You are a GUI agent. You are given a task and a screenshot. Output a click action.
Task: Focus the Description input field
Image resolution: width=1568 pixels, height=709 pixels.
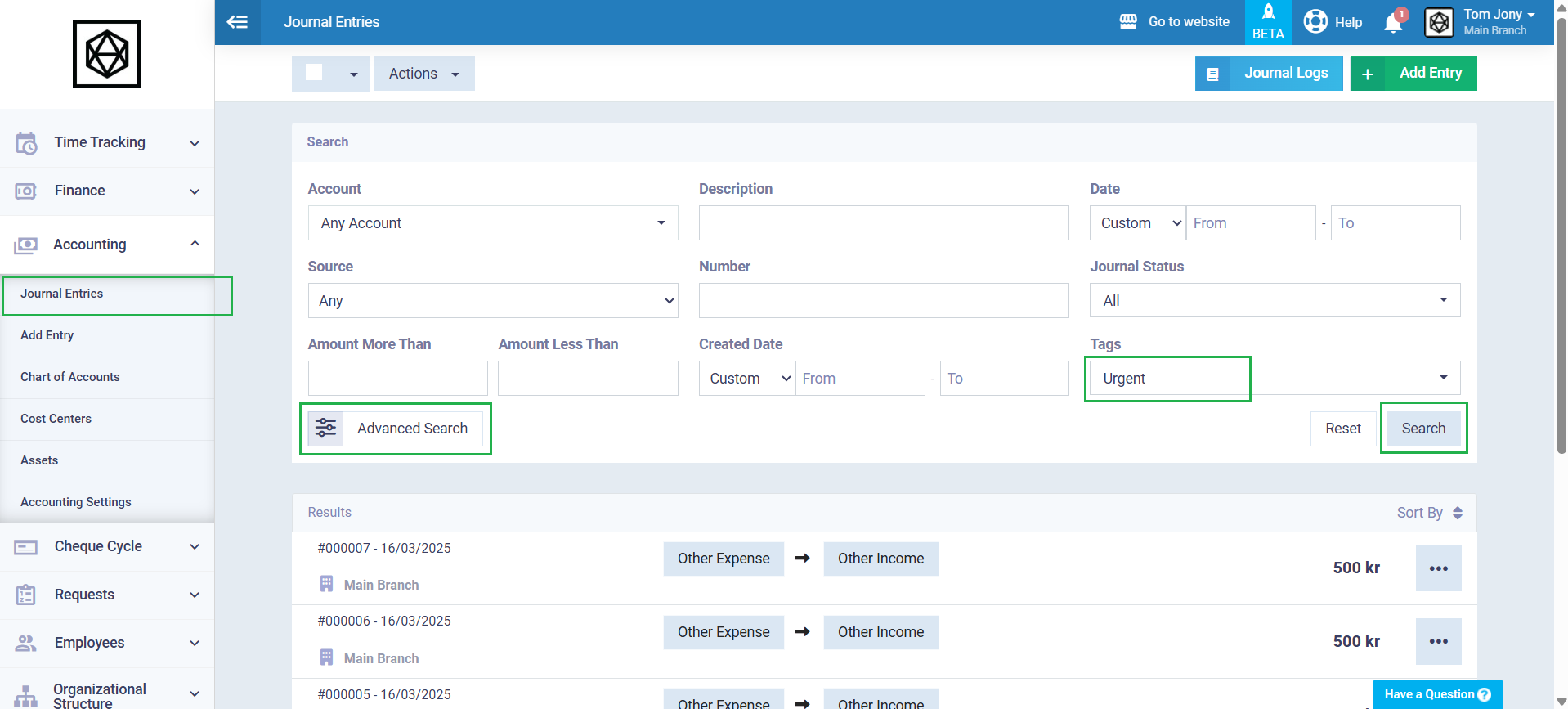(x=884, y=222)
